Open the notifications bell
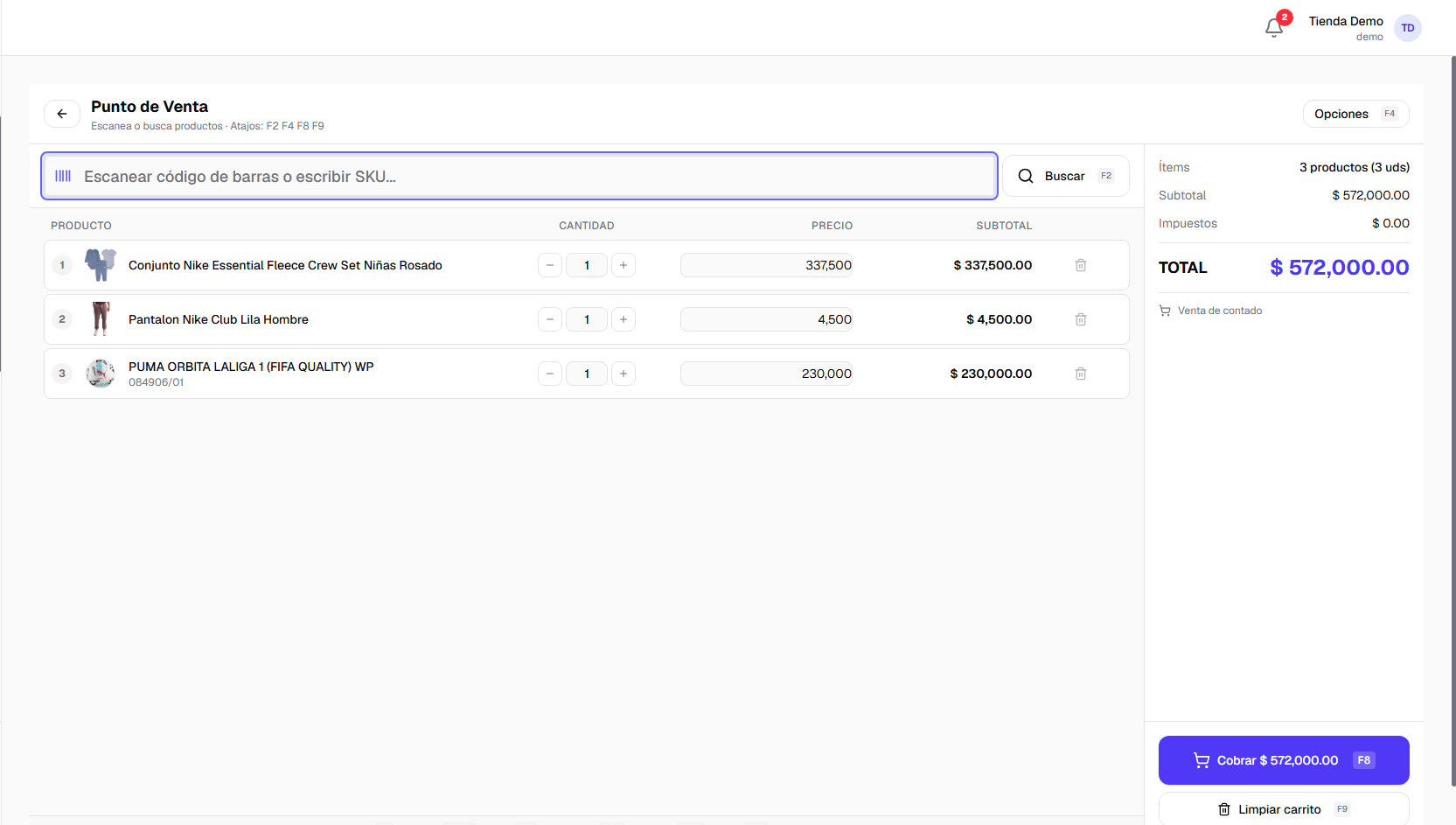This screenshot has height=825, width=1456. point(1274,28)
